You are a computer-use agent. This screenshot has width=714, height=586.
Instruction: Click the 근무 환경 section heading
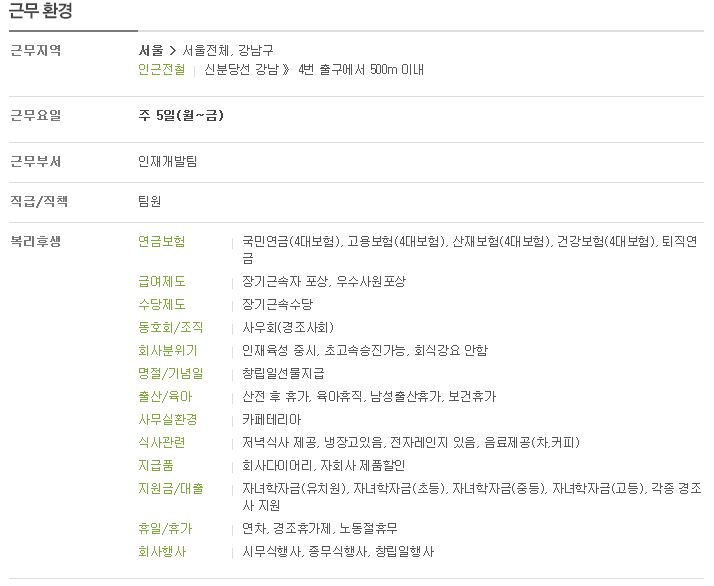pyautogui.click(x=41, y=10)
